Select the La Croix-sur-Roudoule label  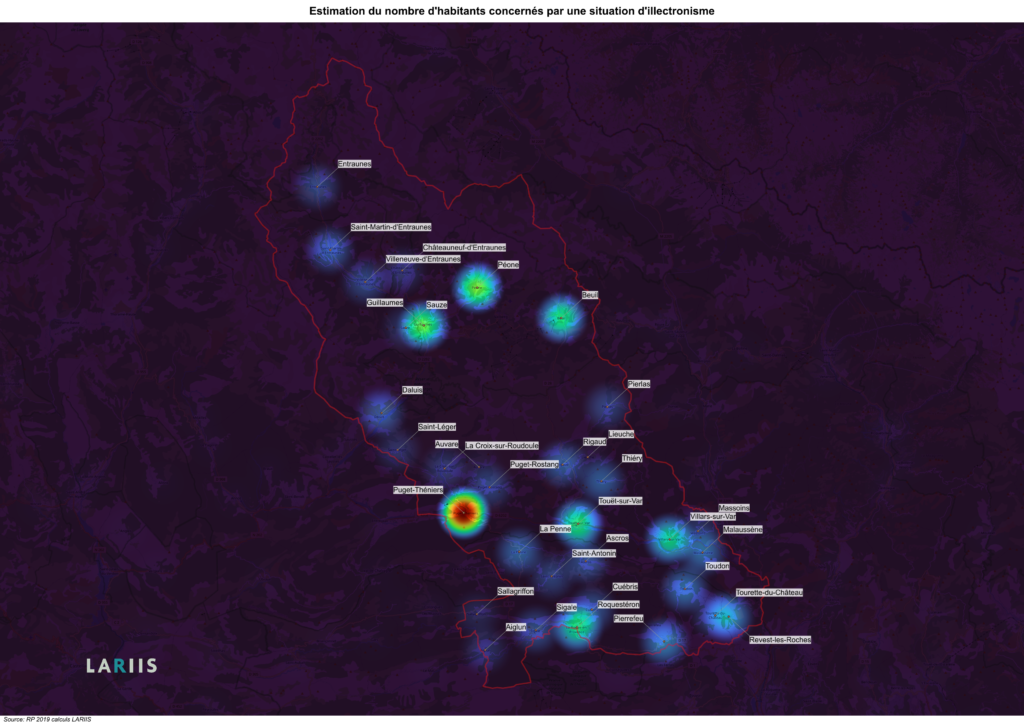(x=502, y=445)
